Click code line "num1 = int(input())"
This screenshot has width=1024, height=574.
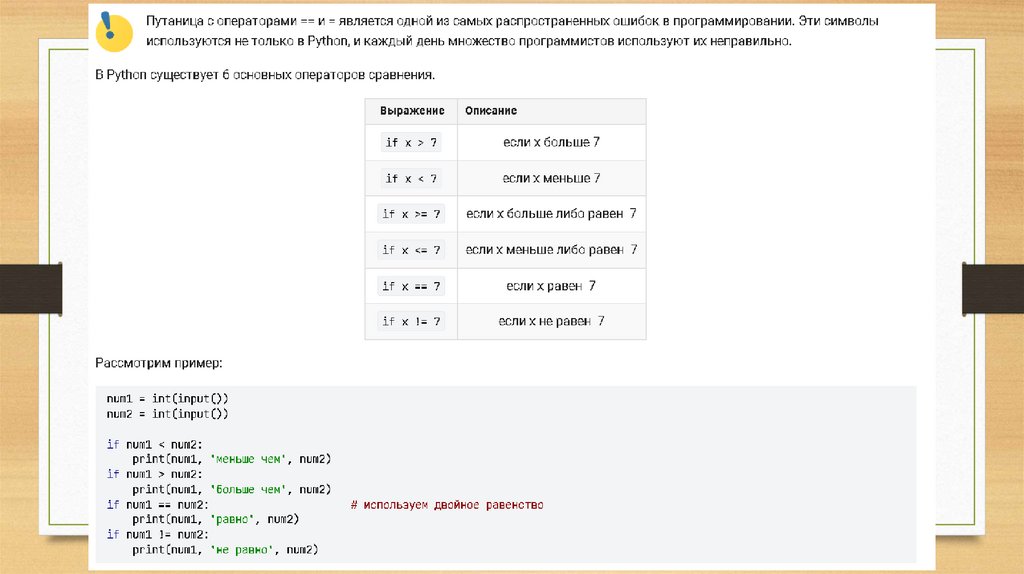[167, 398]
